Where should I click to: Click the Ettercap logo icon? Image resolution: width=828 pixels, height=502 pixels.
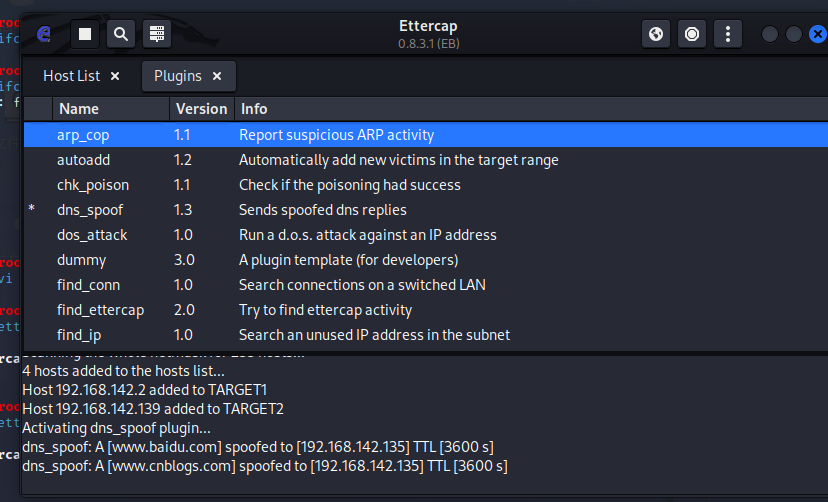pos(44,34)
